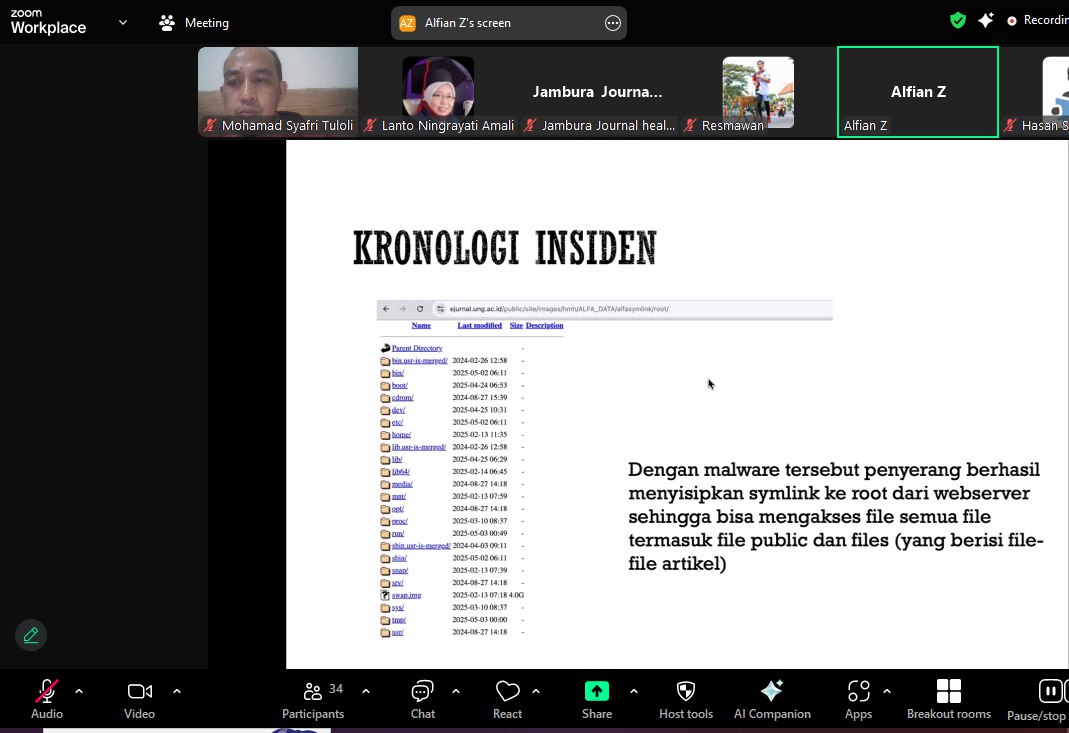
Task: Click the snap/ folder link
Action: pyautogui.click(x=400, y=570)
